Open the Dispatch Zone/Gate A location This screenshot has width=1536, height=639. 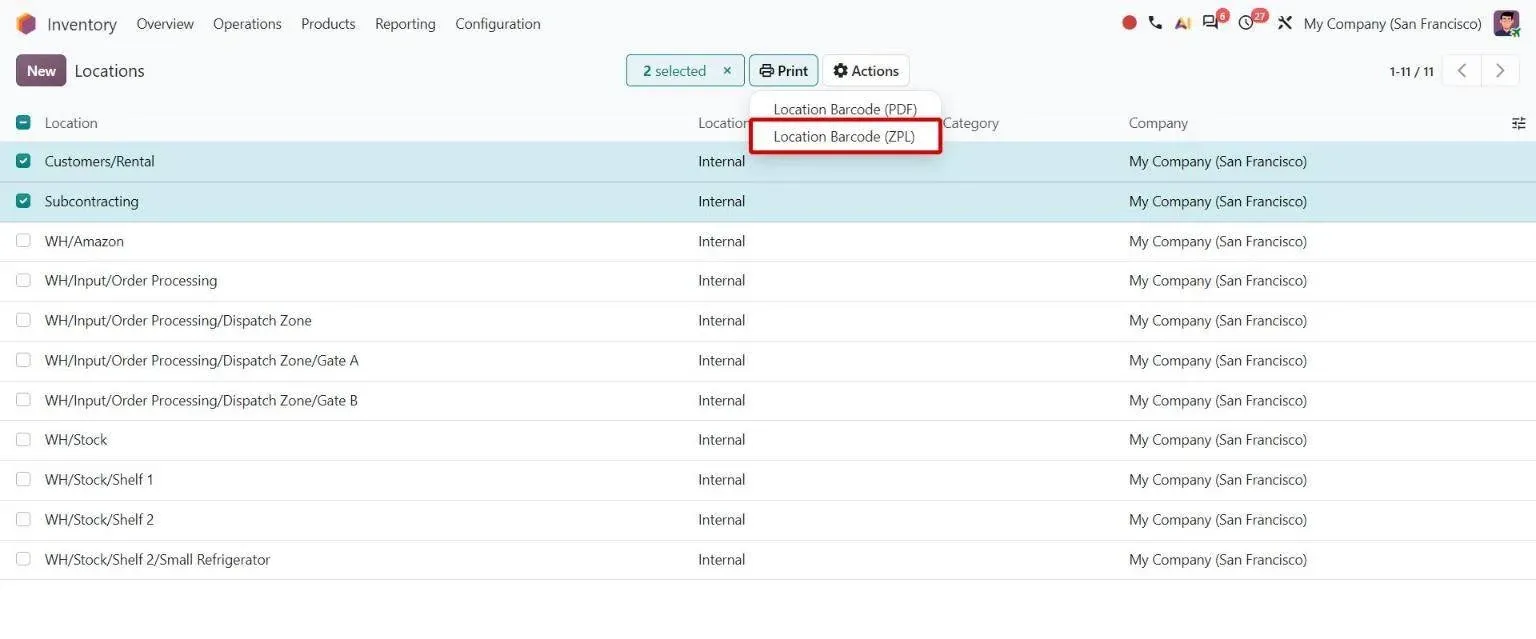click(x=202, y=360)
